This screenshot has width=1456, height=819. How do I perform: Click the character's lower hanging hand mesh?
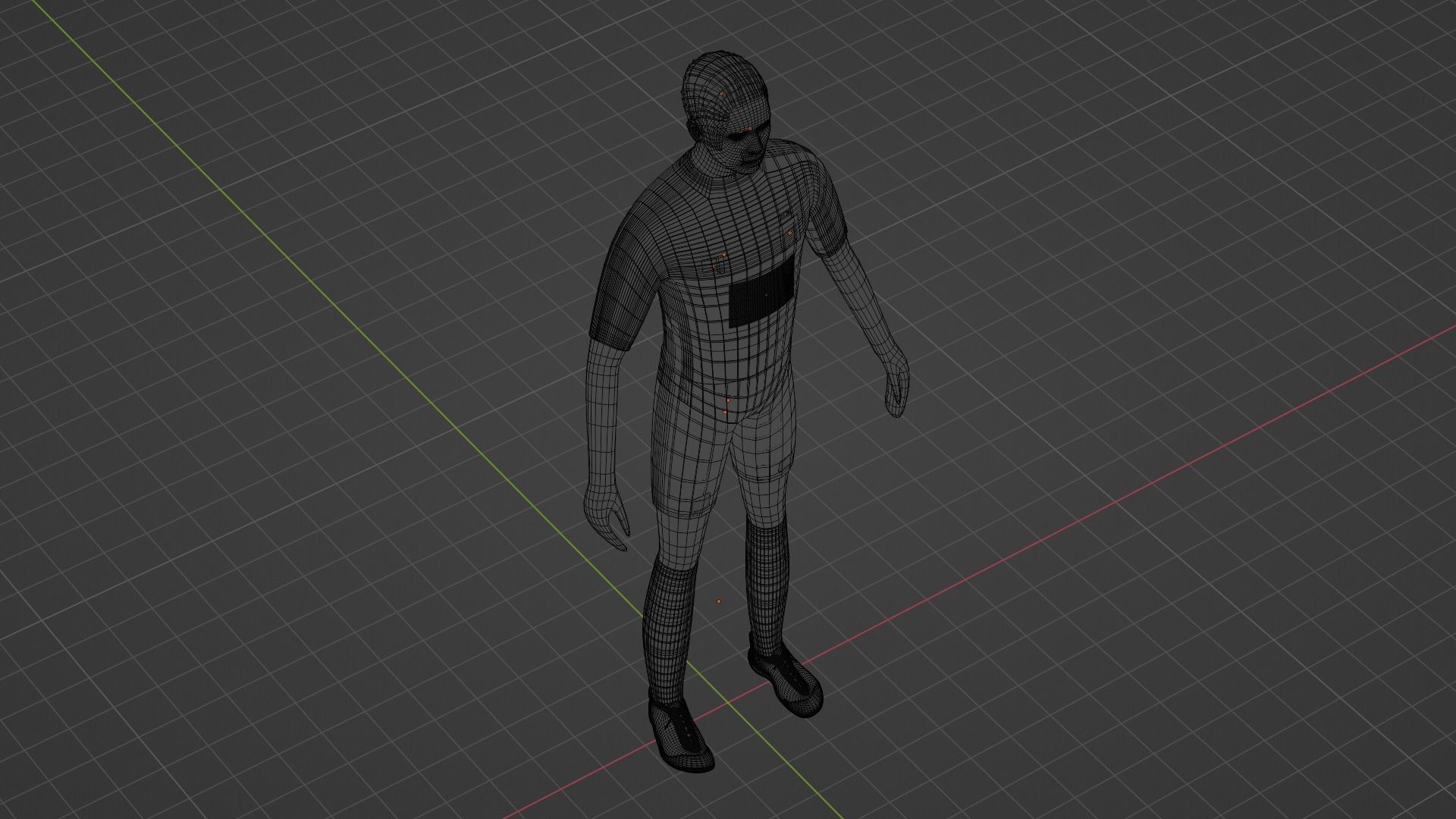coord(607,517)
